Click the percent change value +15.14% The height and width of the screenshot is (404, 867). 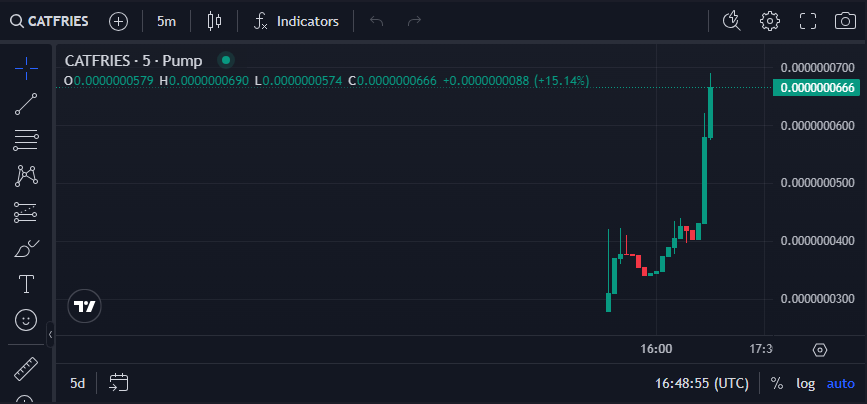(561, 81)
